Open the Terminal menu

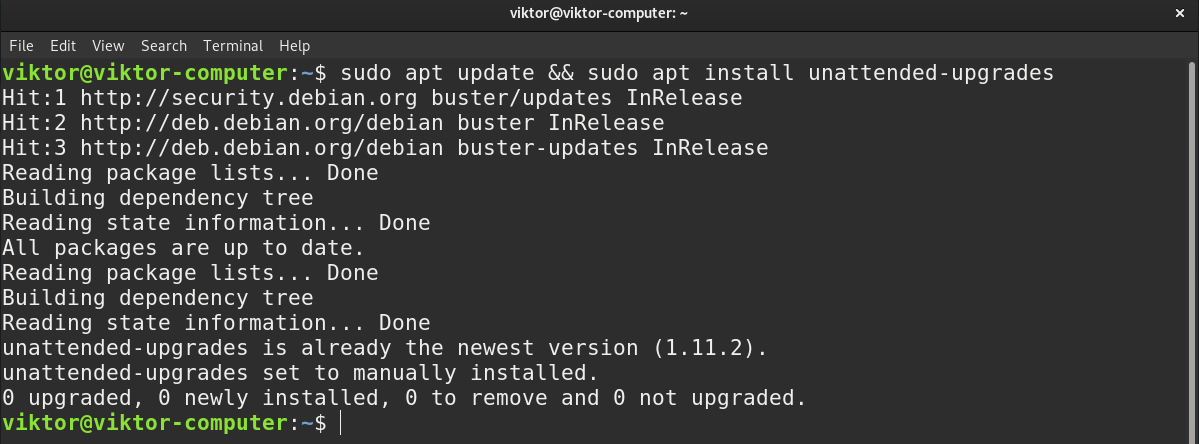tap(232, 46)
